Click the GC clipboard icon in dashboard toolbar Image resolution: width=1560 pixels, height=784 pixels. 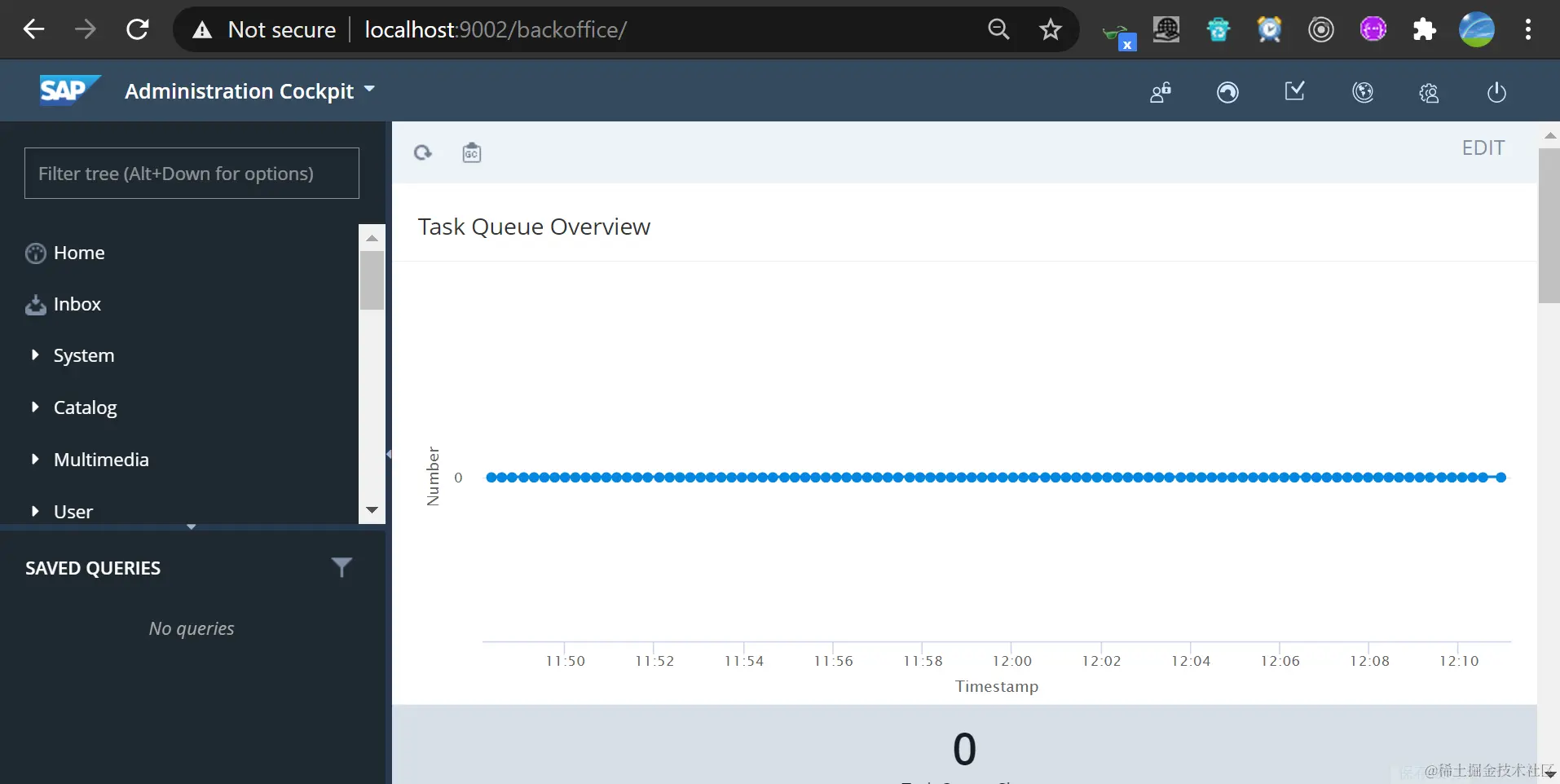coord(472,152)
